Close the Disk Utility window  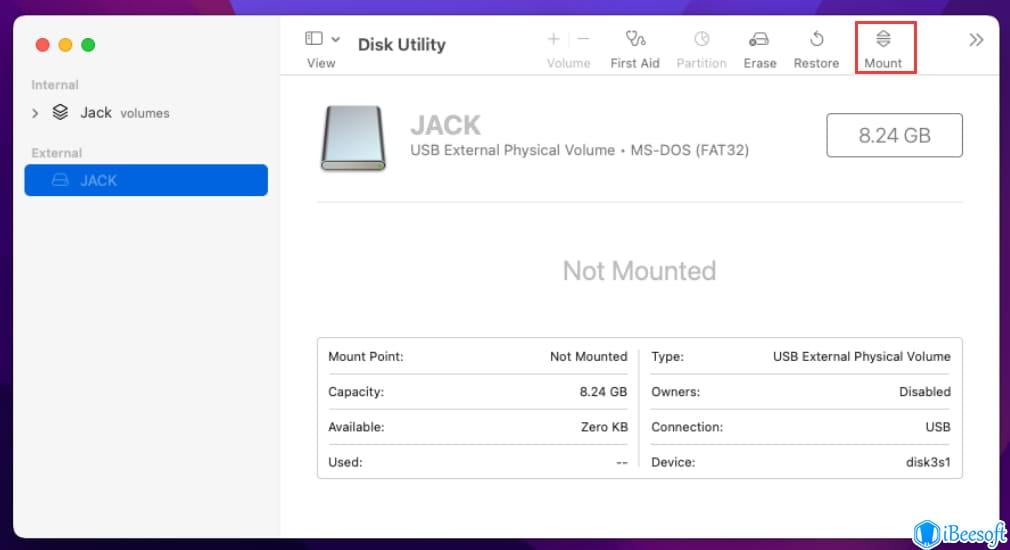point(42,45)
